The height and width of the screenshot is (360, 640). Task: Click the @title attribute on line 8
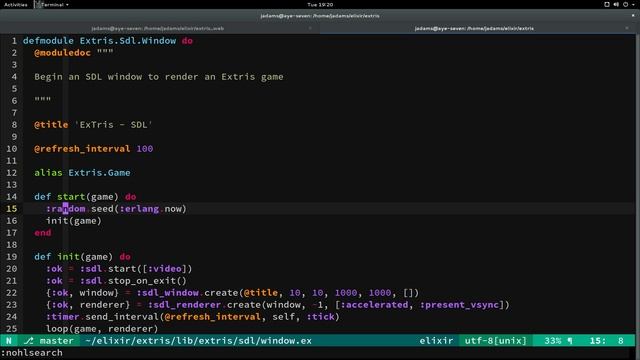coord(51,125)
